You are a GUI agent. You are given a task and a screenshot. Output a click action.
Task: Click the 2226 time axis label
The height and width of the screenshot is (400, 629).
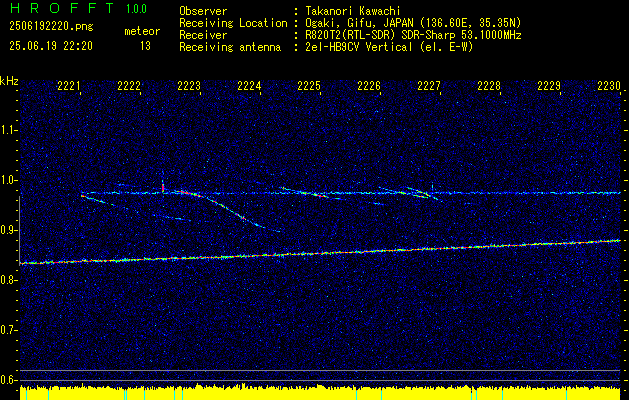(x=369, y=85)
